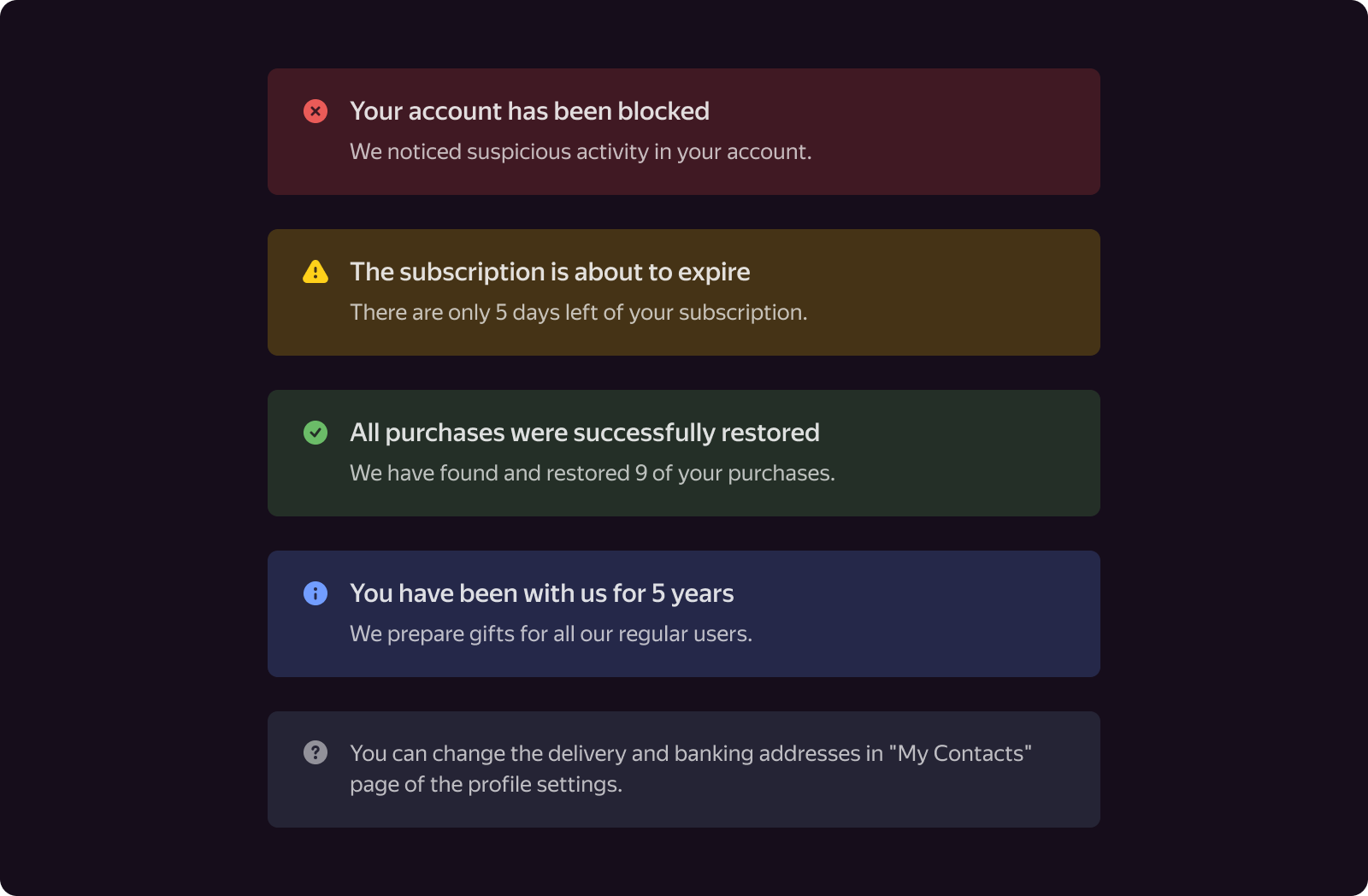Click 'We noticed suspicious activity' message text
Viewport: 1368px width, 896px height.
click(x=581, y=151)
